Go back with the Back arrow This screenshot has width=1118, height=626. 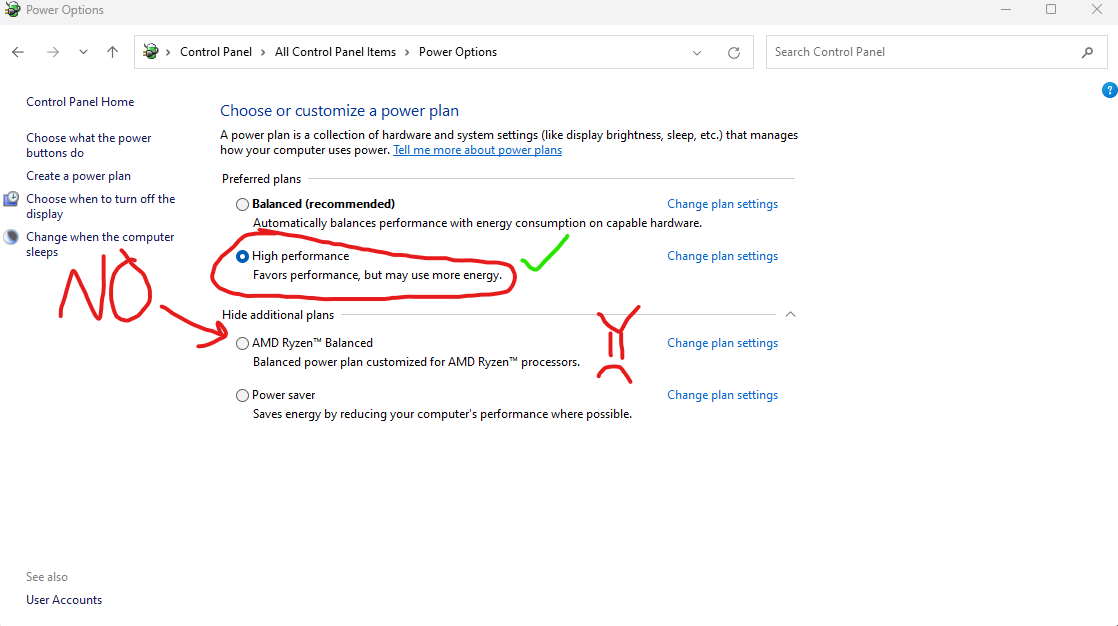18,52
